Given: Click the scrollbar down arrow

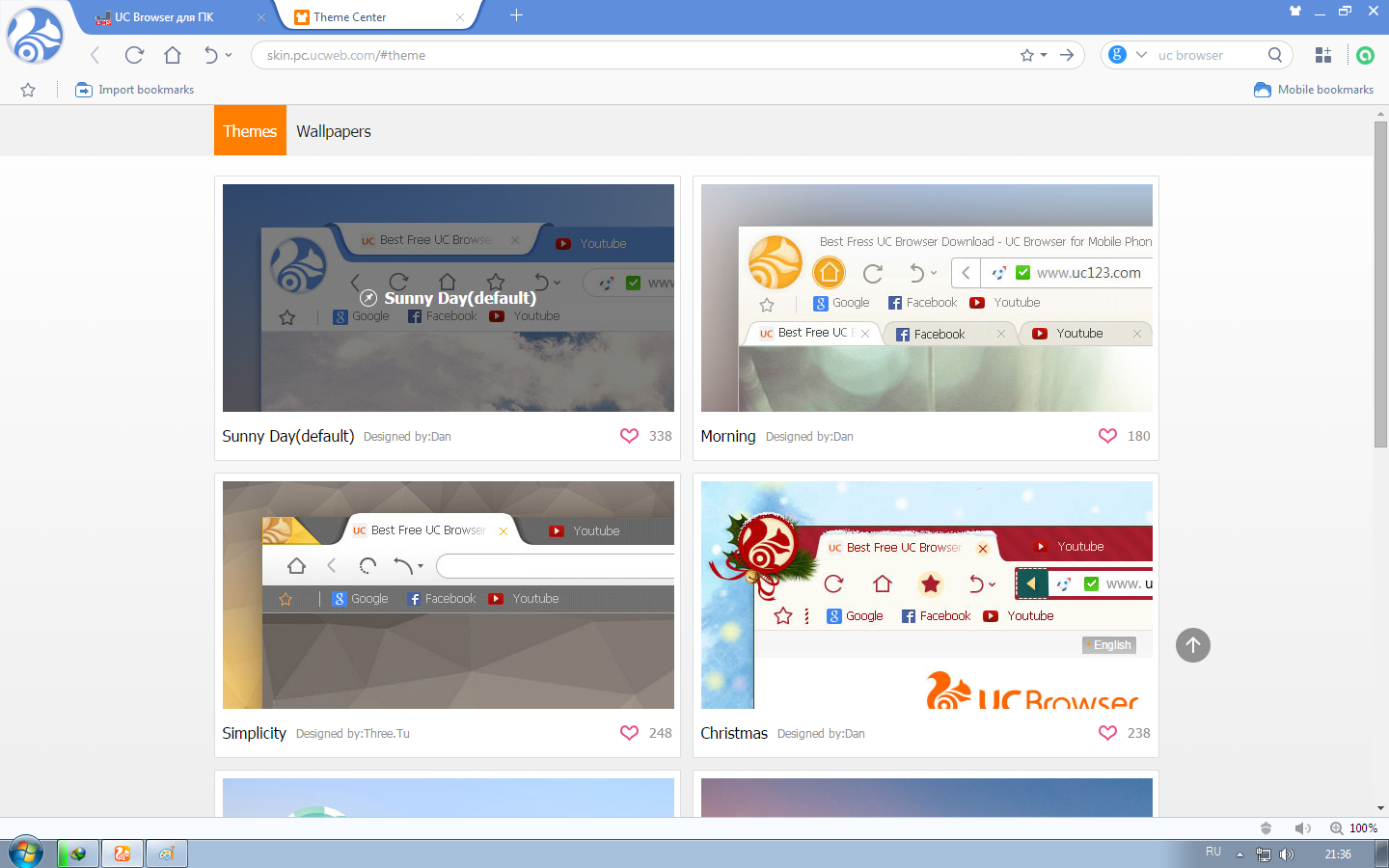Looking at the screenshot, I should tap(1380, 808).
